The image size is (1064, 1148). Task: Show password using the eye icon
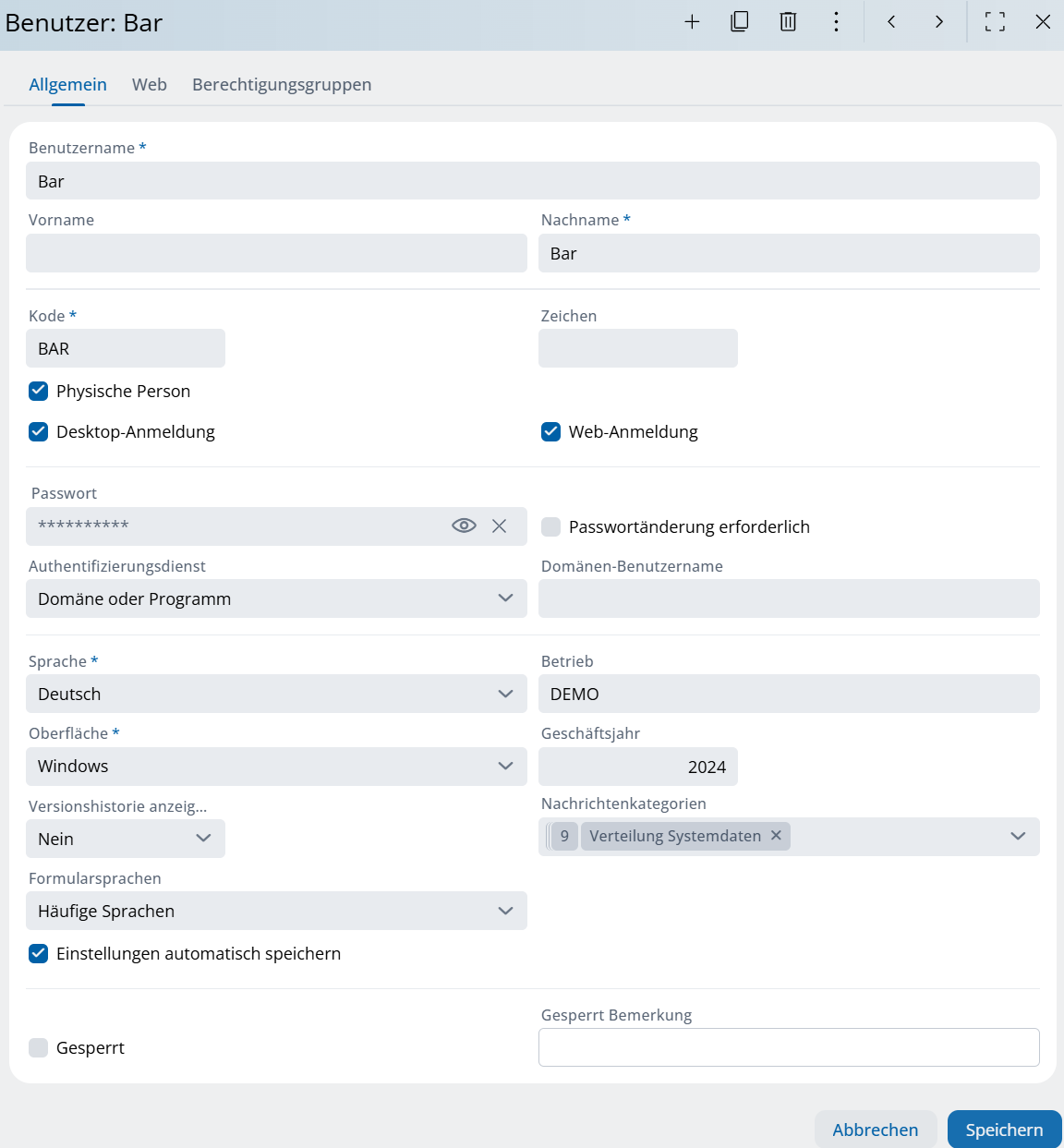(464, 526)
